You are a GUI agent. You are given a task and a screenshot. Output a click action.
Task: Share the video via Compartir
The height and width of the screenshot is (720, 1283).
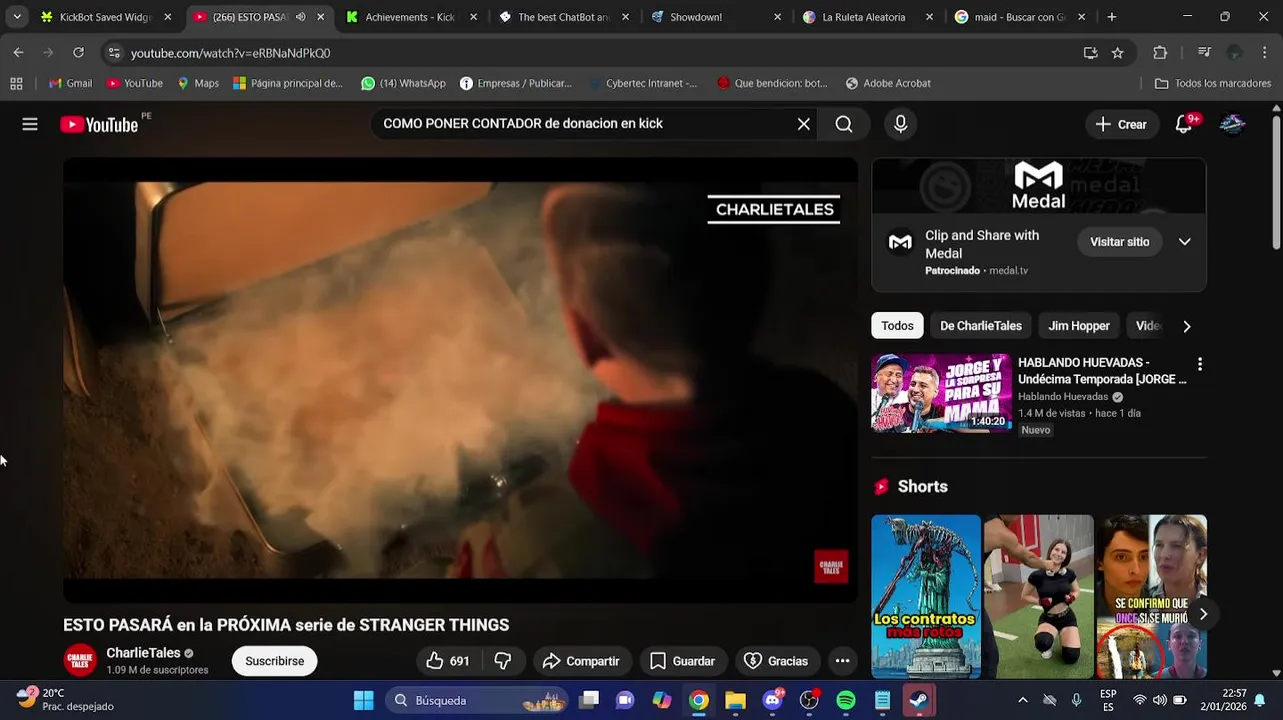point(581,661)
